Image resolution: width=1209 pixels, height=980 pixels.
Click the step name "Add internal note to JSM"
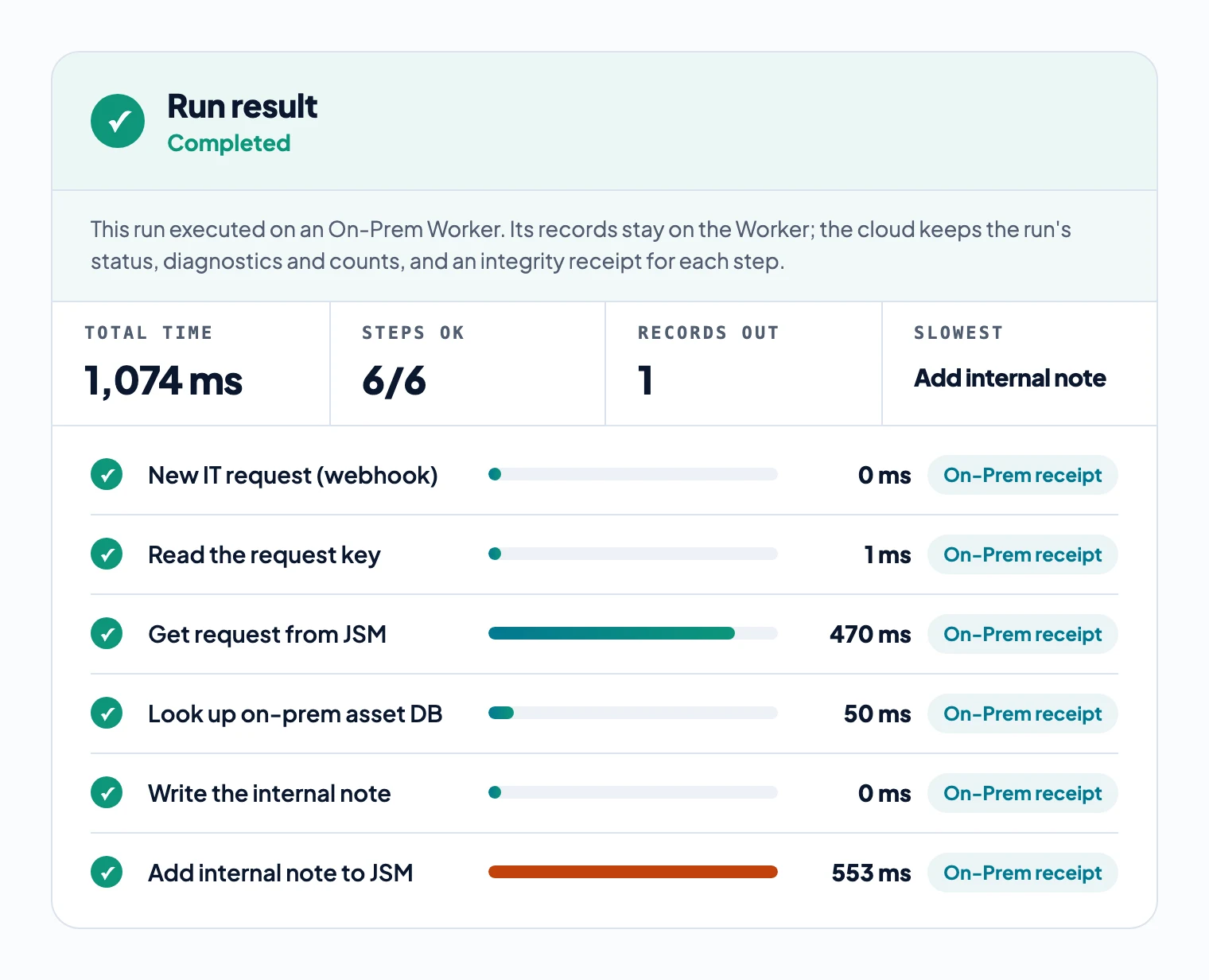pos(281,873)
